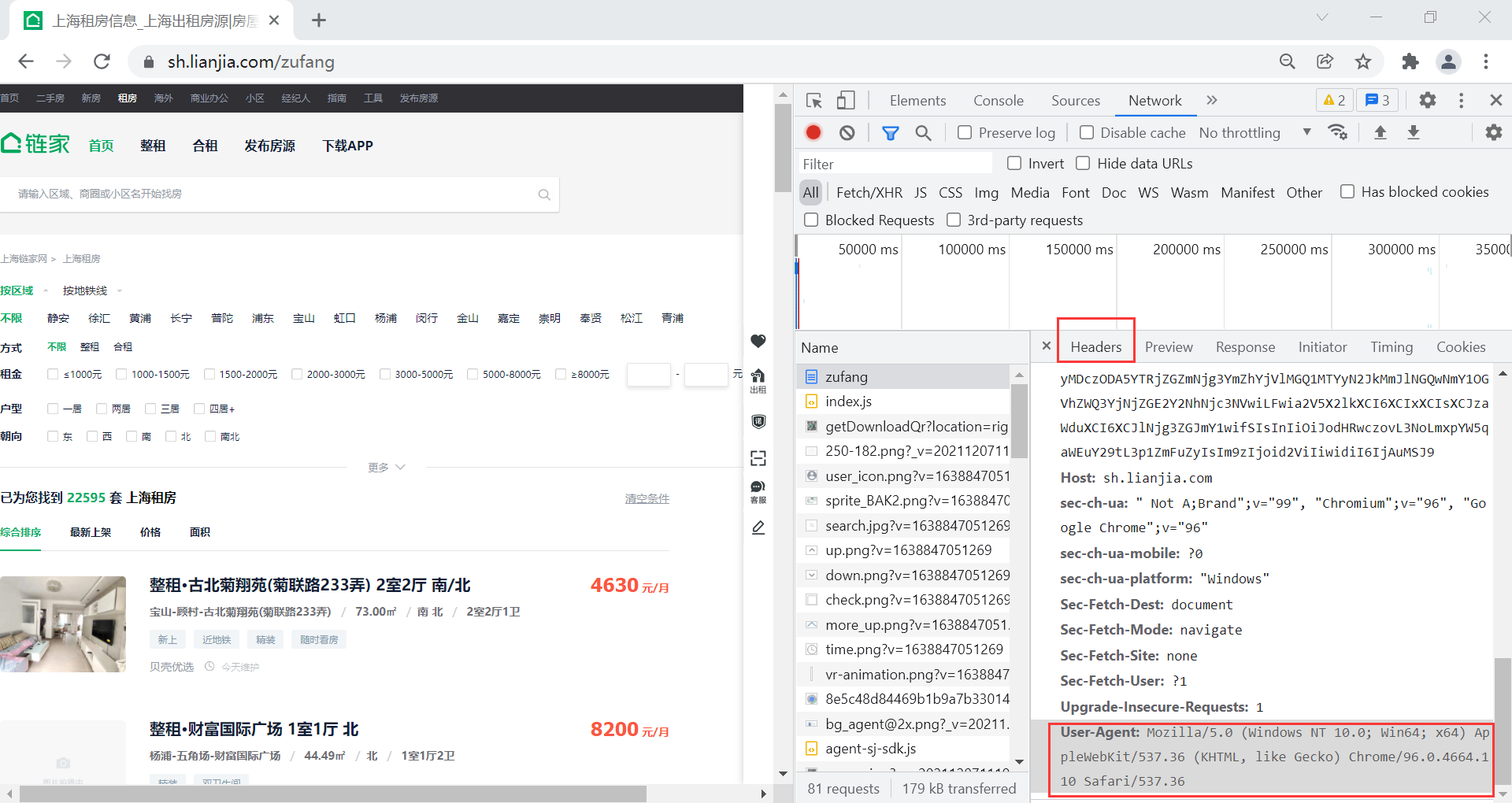The width and height of the screenshot is (1512, 803).
Task: Open a new browser tab
Action: pos(319,20)
